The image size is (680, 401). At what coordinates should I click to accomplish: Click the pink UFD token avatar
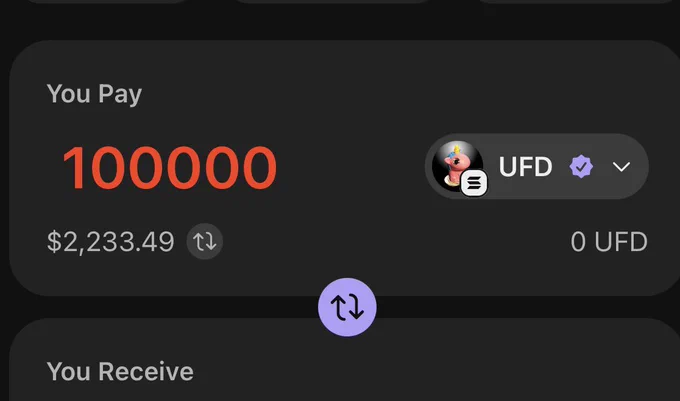point(457,166)
